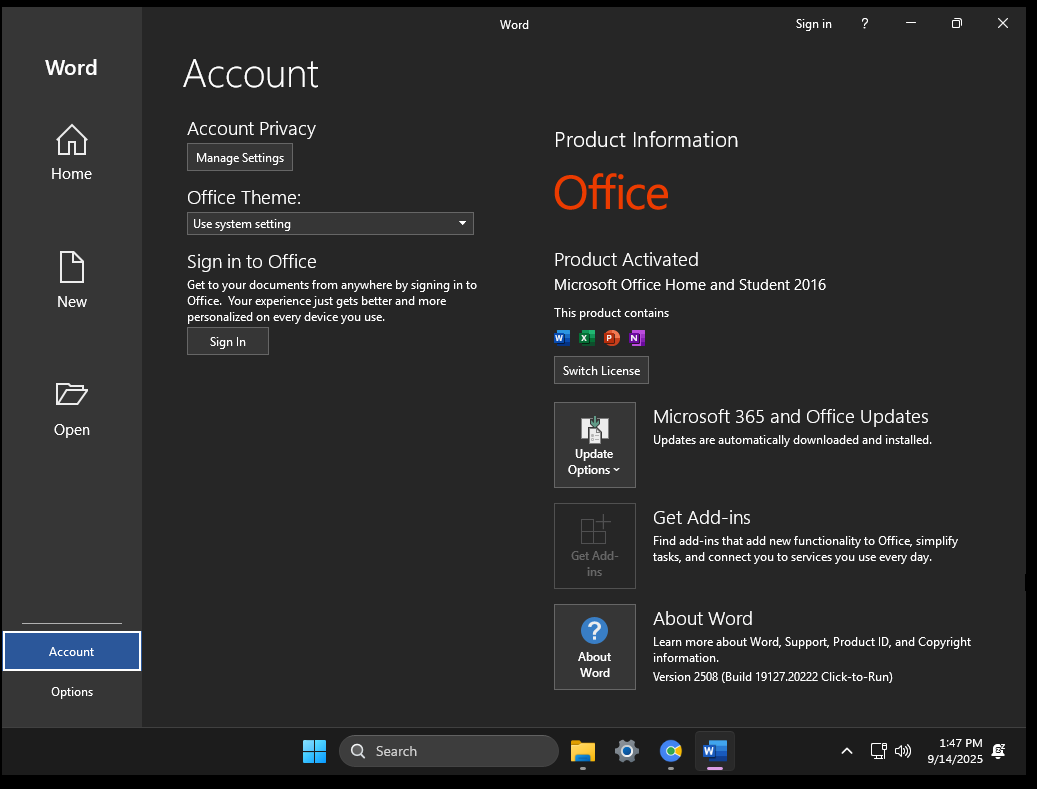The width and height of the screenshot is (1037, 789).
Task: Open Help question mark in title bar
Action: point(864,24)
